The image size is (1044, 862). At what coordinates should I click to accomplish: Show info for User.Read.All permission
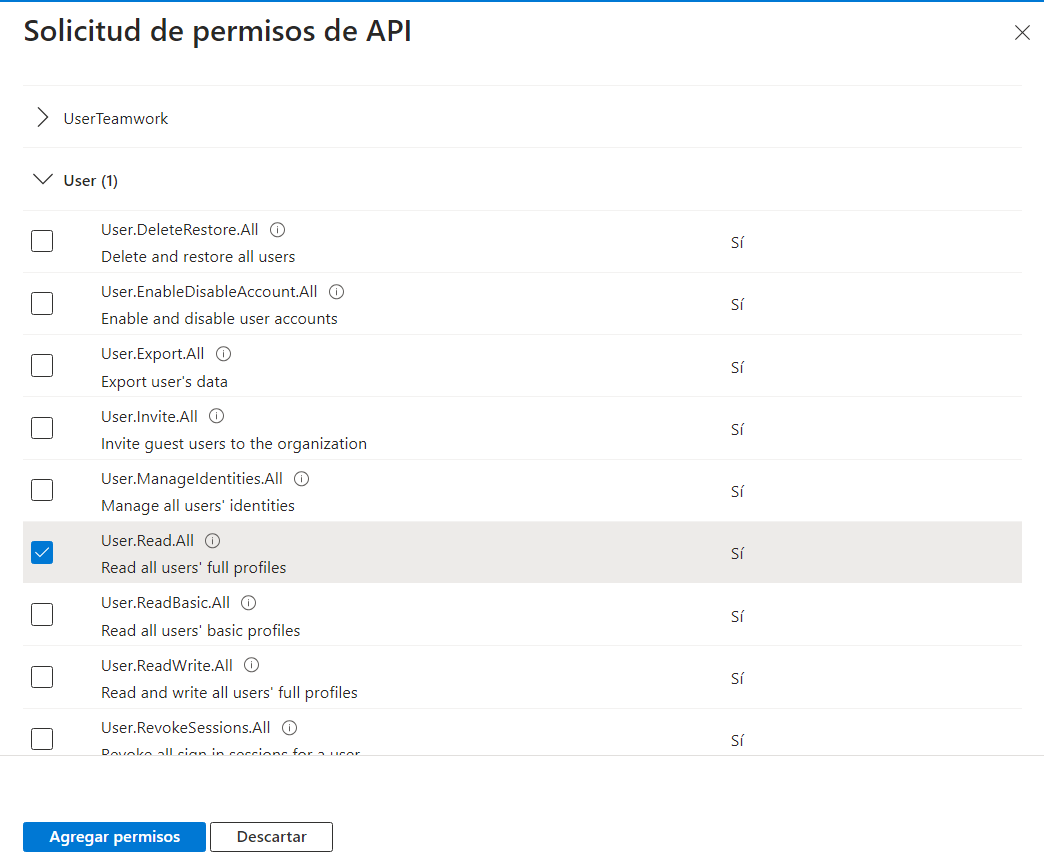tap(213, 541)
